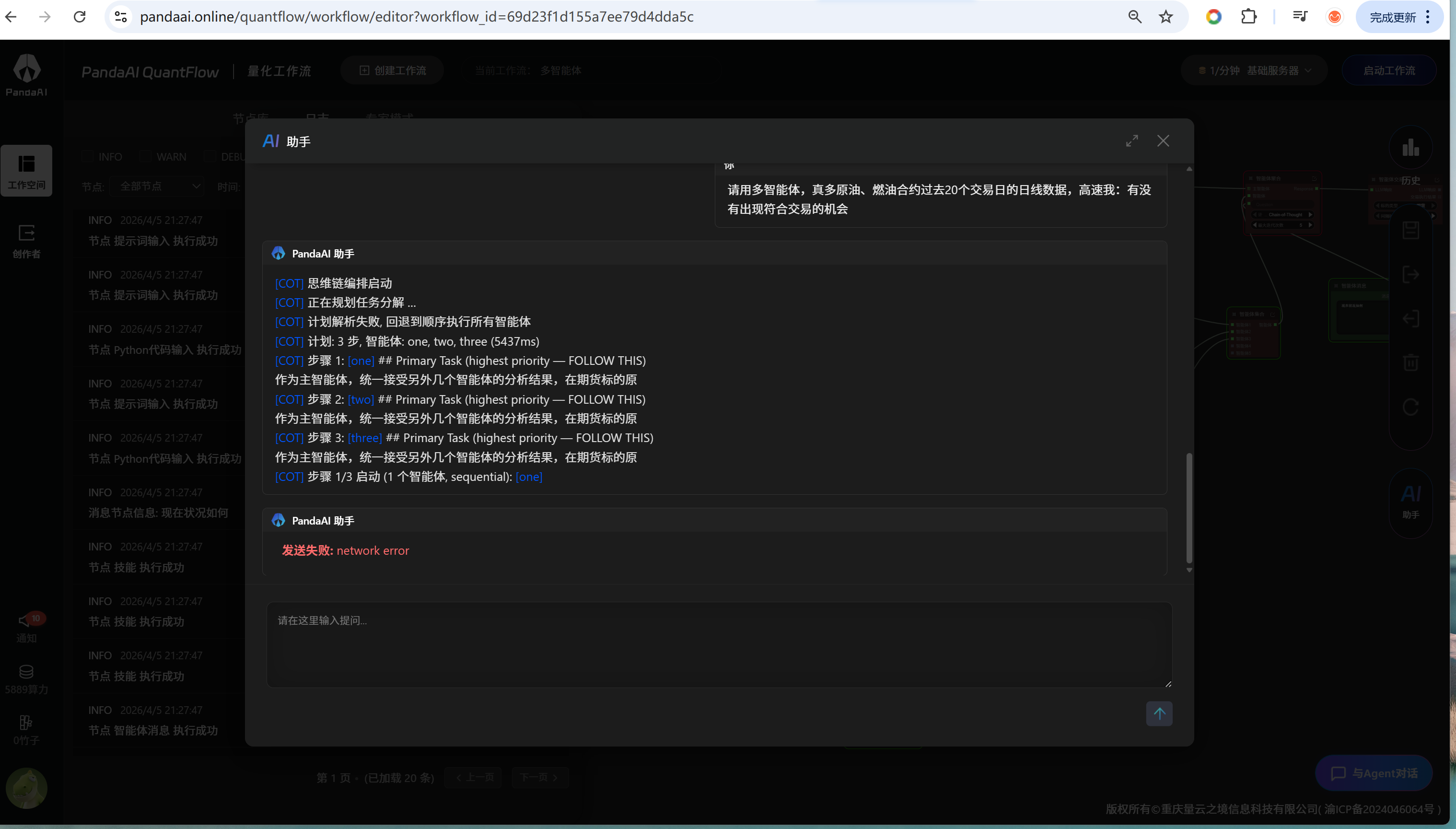The height and width of the screenshot is (829, 1456).
Task: Expand the AI assistant dialog to fullscreen
Action: click(1131, 140)
